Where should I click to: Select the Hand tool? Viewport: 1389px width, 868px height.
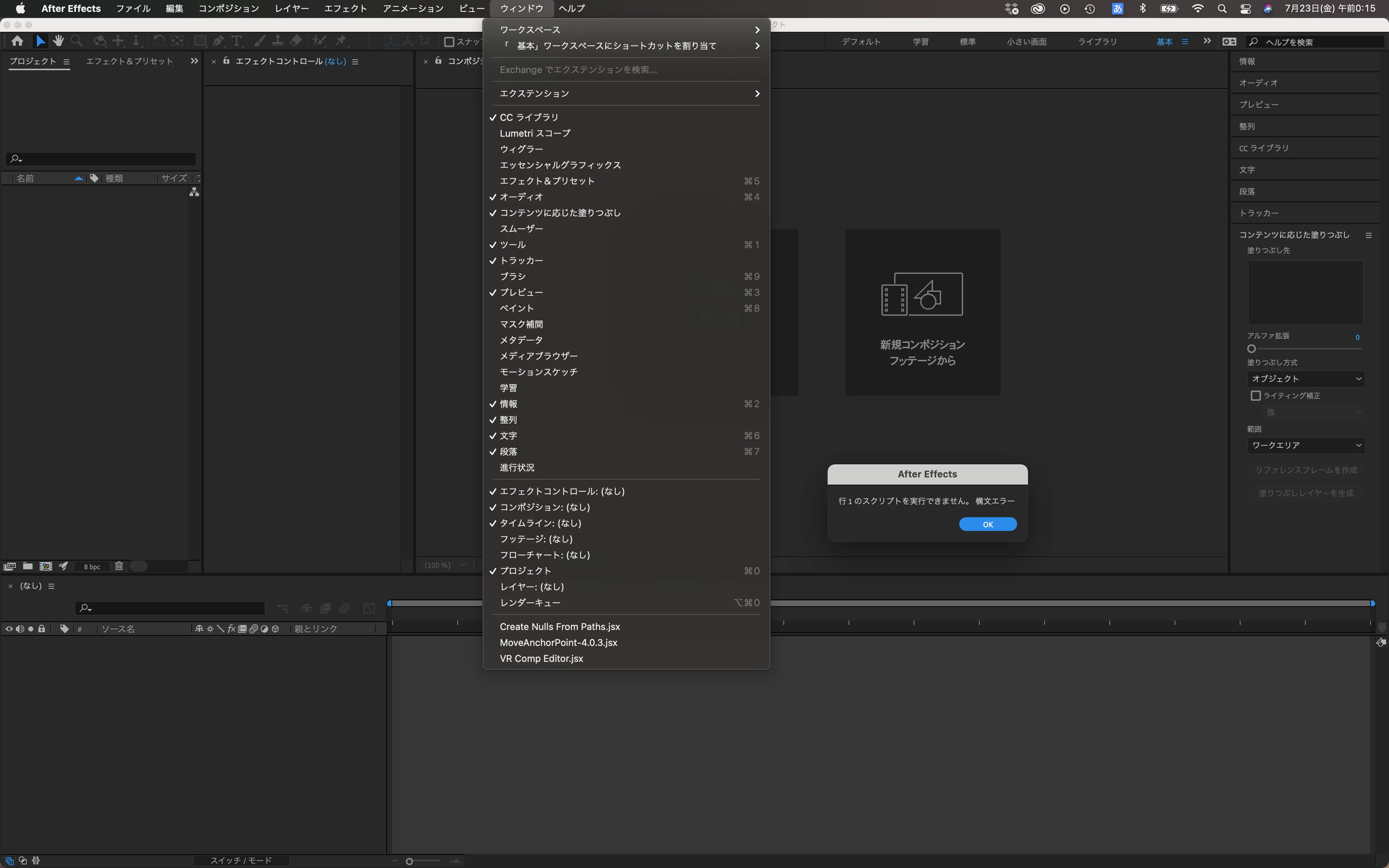point(58,41)
